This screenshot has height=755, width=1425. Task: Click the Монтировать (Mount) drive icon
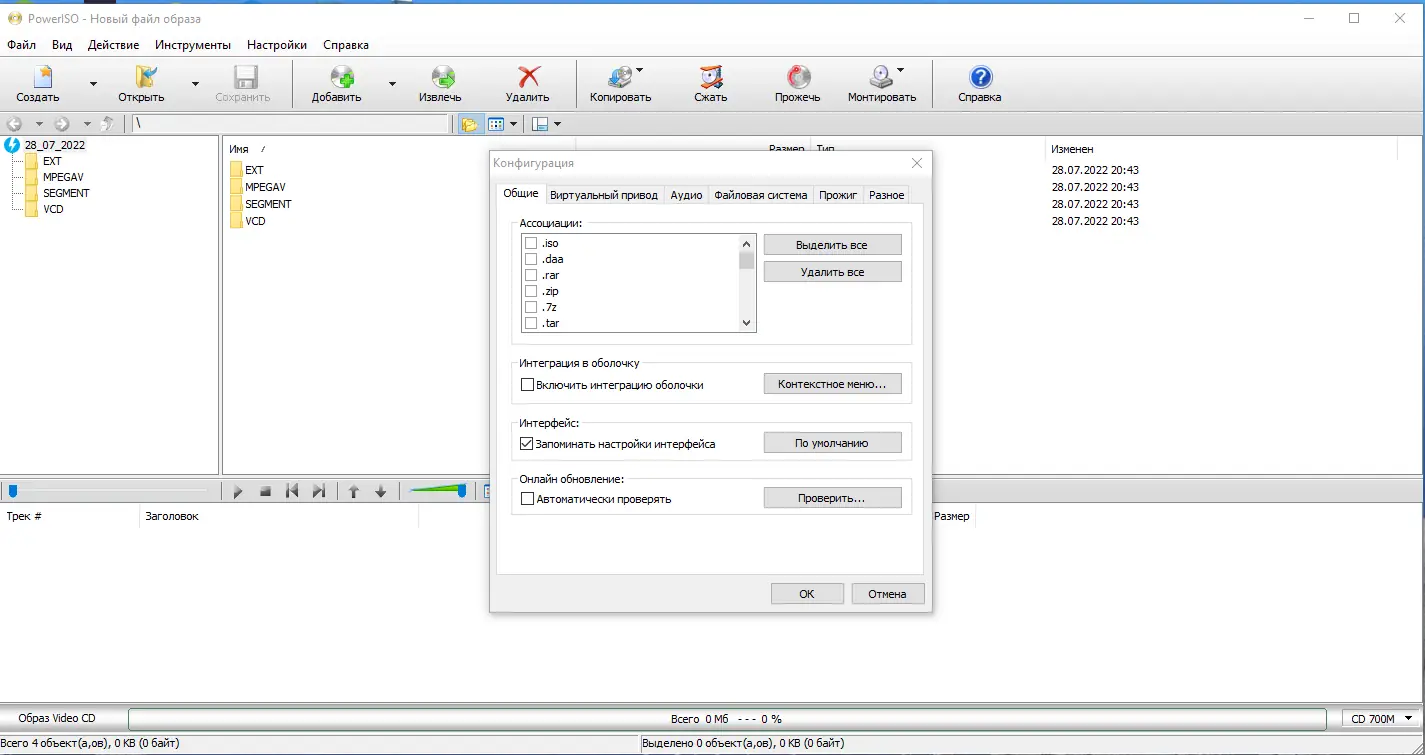coord(880,78)
